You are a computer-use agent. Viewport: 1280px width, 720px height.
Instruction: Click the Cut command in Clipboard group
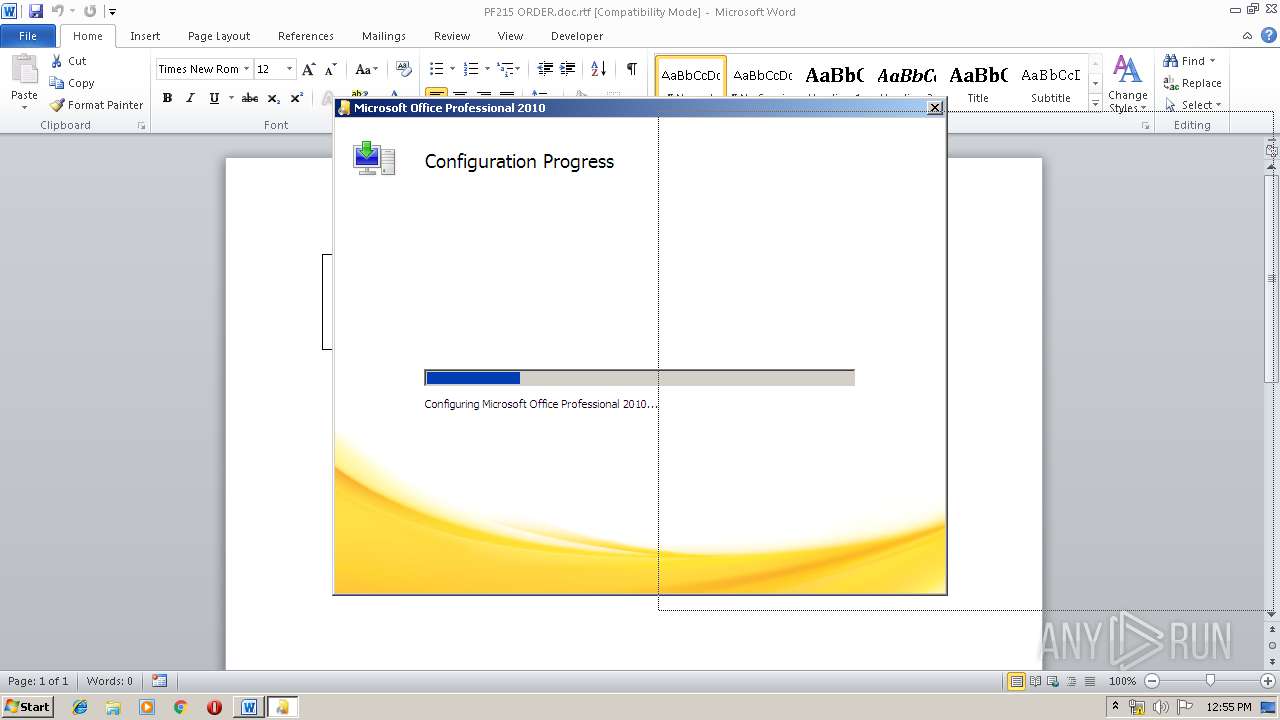[69, 61]
